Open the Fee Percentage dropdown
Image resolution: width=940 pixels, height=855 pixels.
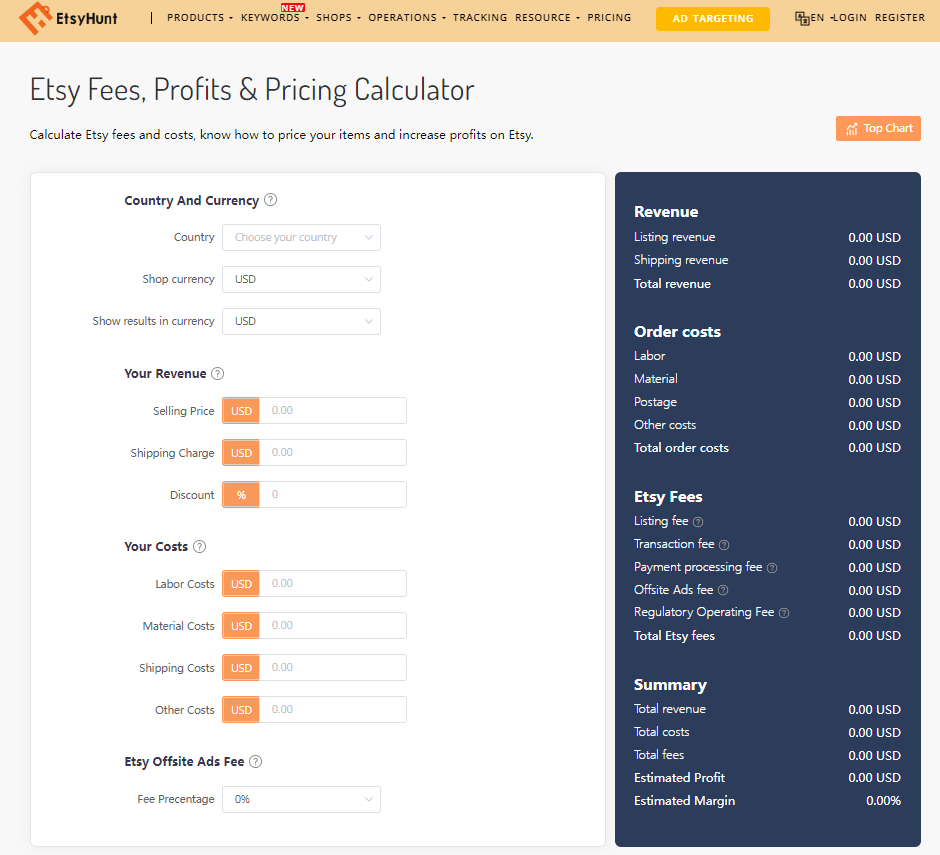pyautogui.click(x=301, y=799)
